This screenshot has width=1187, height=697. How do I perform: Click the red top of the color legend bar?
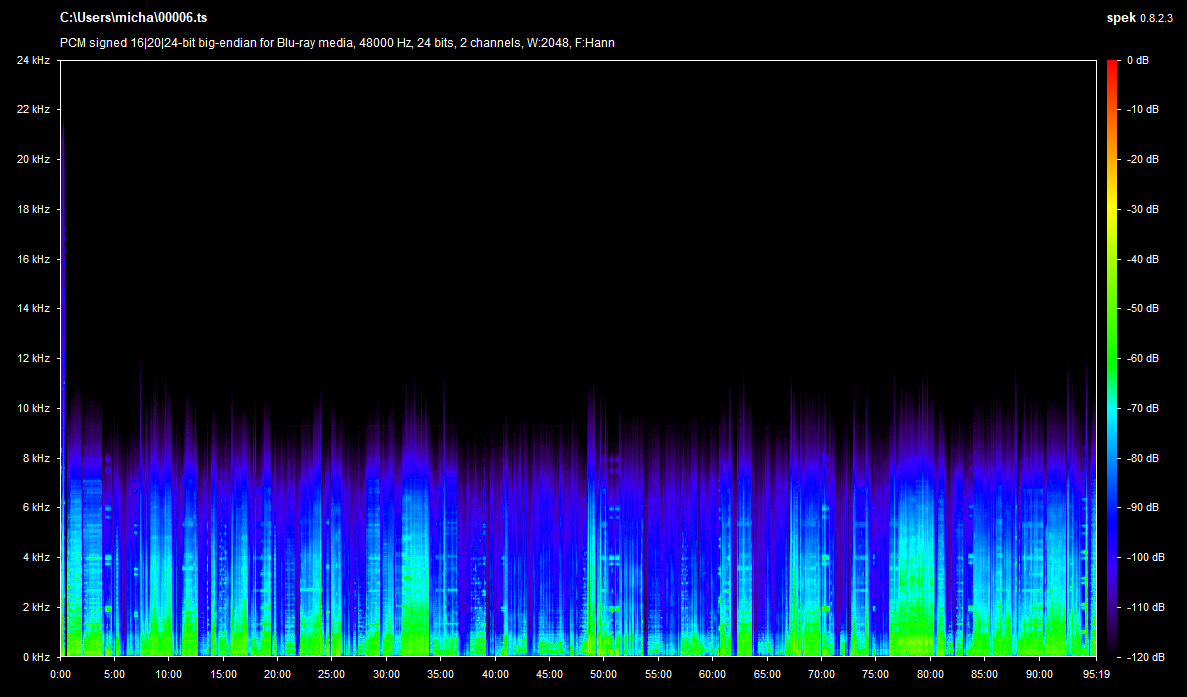click(1113, 64)
